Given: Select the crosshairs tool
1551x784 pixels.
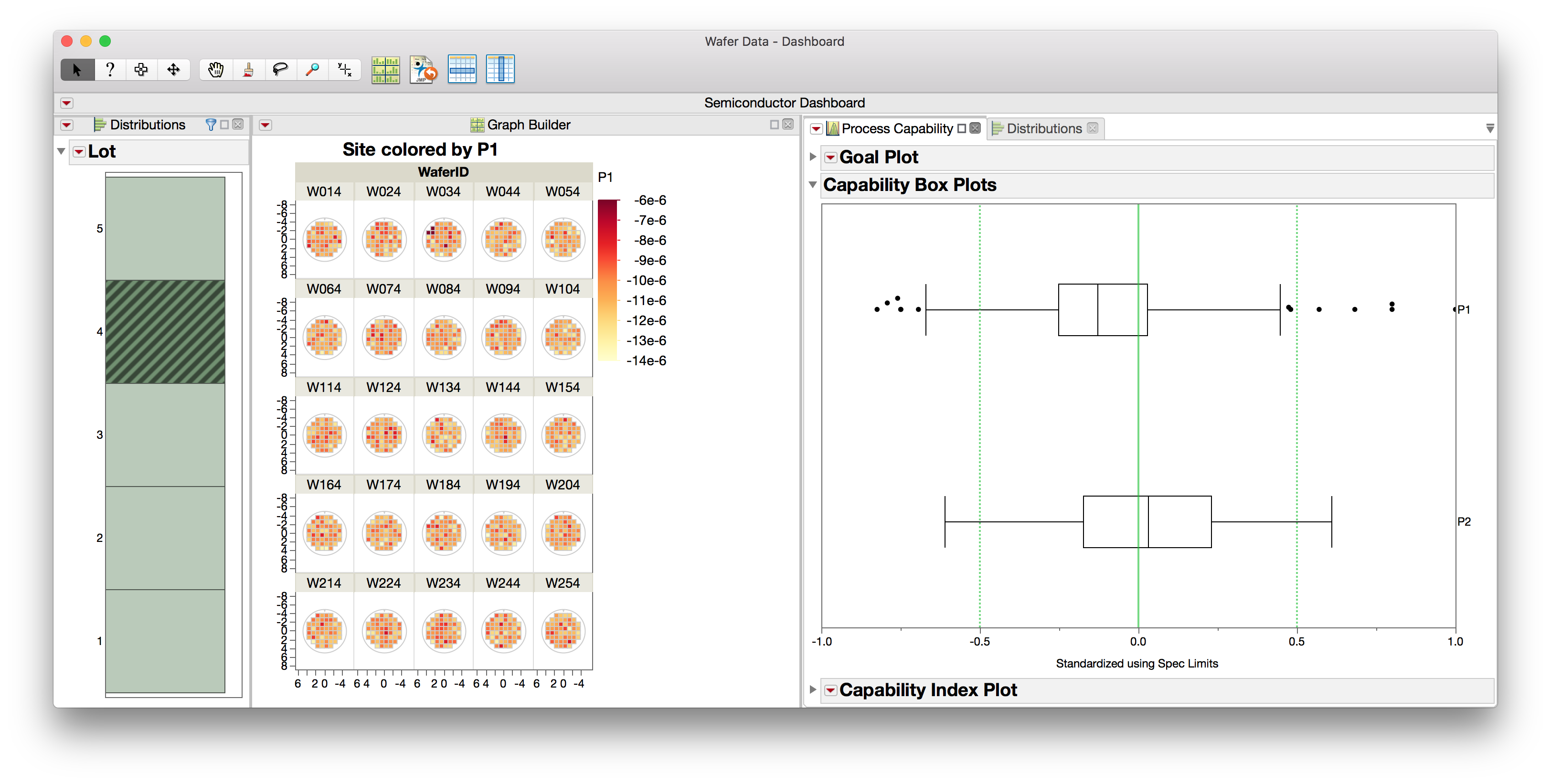Looking at the screenshot, I should (x=344, y=70).
